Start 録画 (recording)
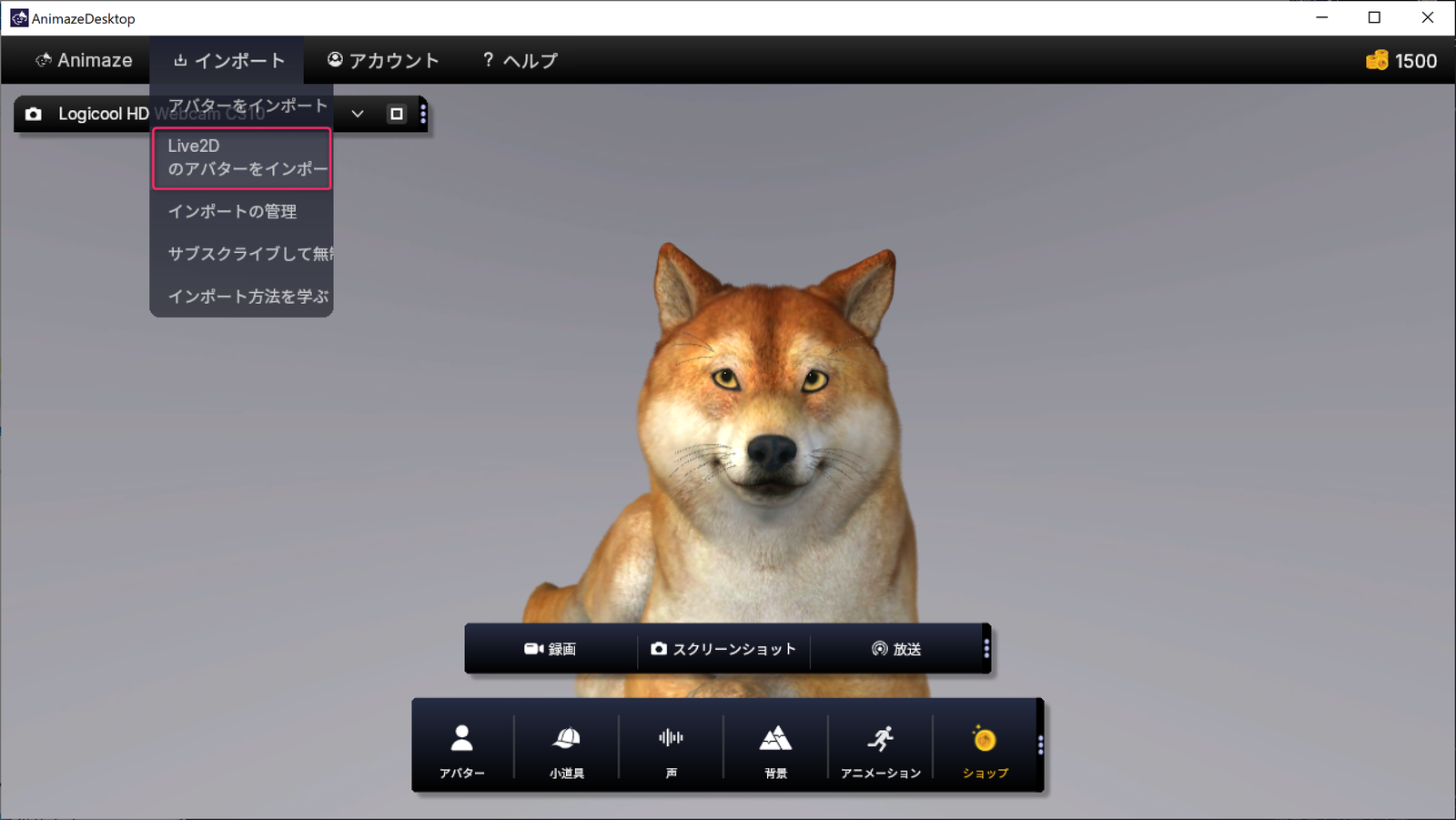Screen dimensions: 1456x820 pyautogui.click(x=551, y=649)
